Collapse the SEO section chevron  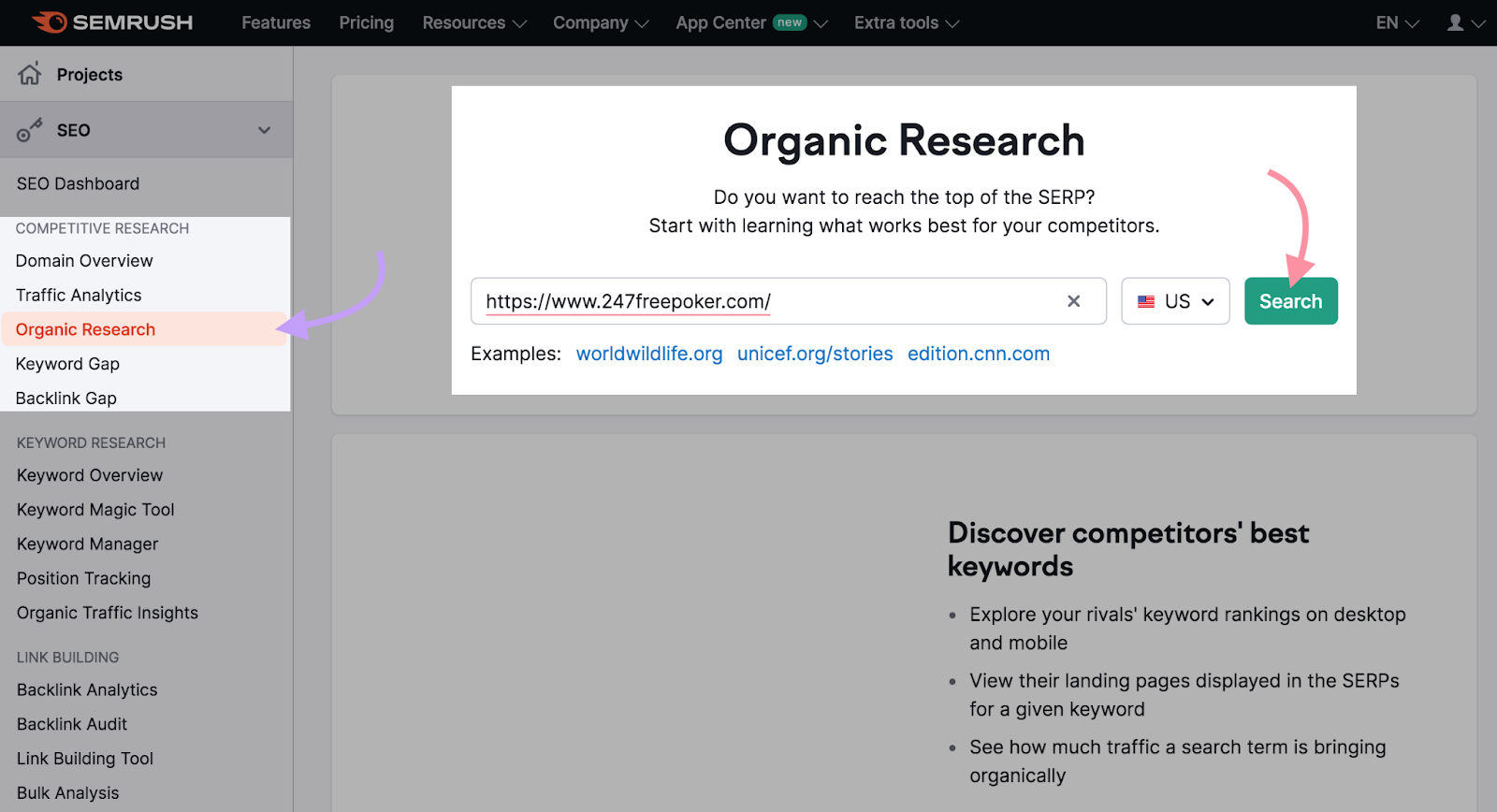(264, 130)
